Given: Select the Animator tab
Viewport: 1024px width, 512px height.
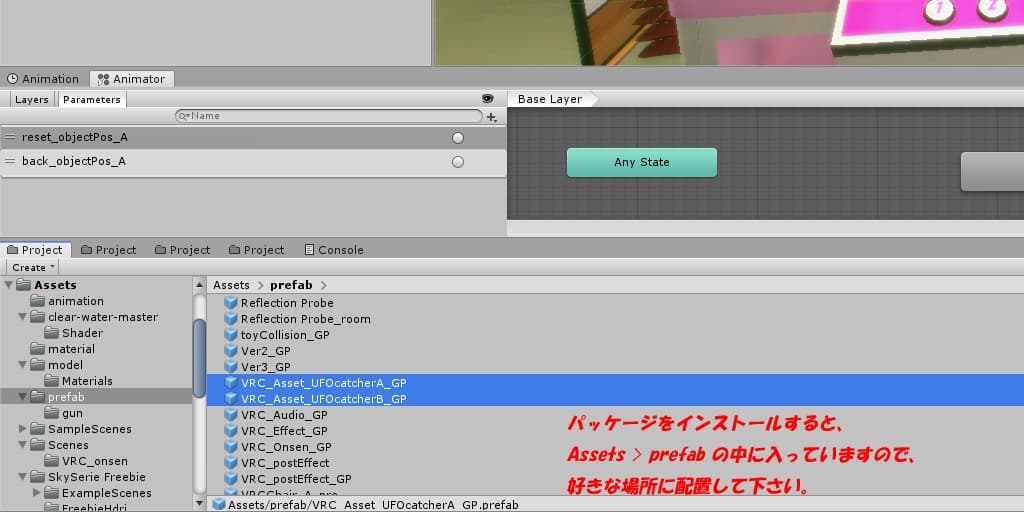Looking at the screenshot, I should [132, 79].
